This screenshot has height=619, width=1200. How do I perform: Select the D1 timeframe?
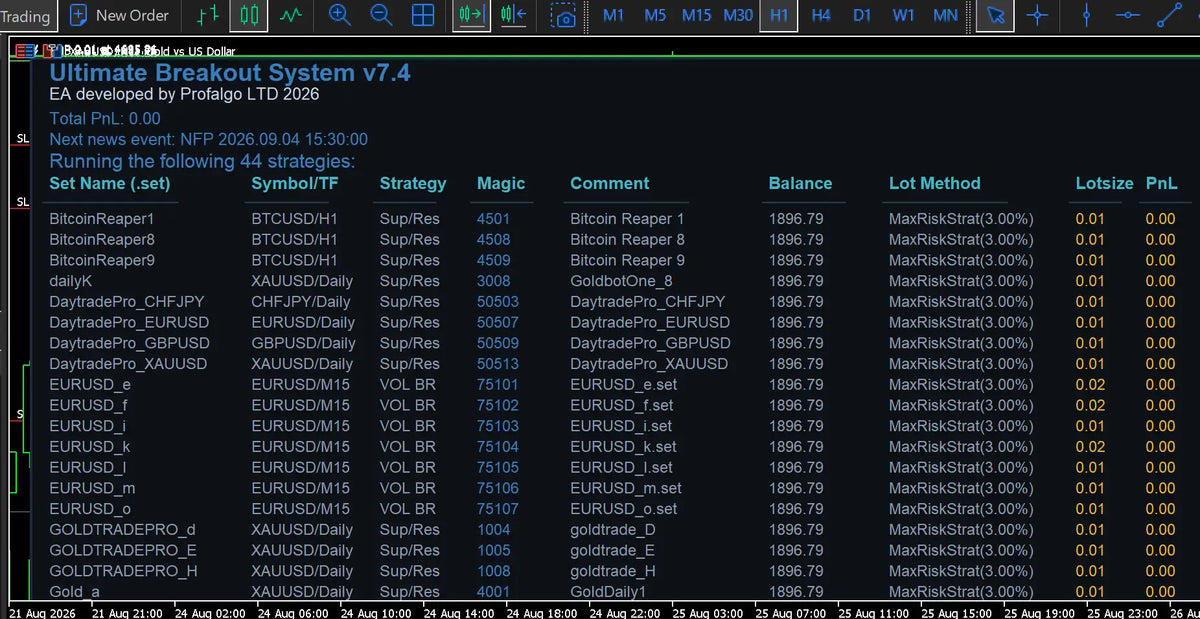[862, 15]
